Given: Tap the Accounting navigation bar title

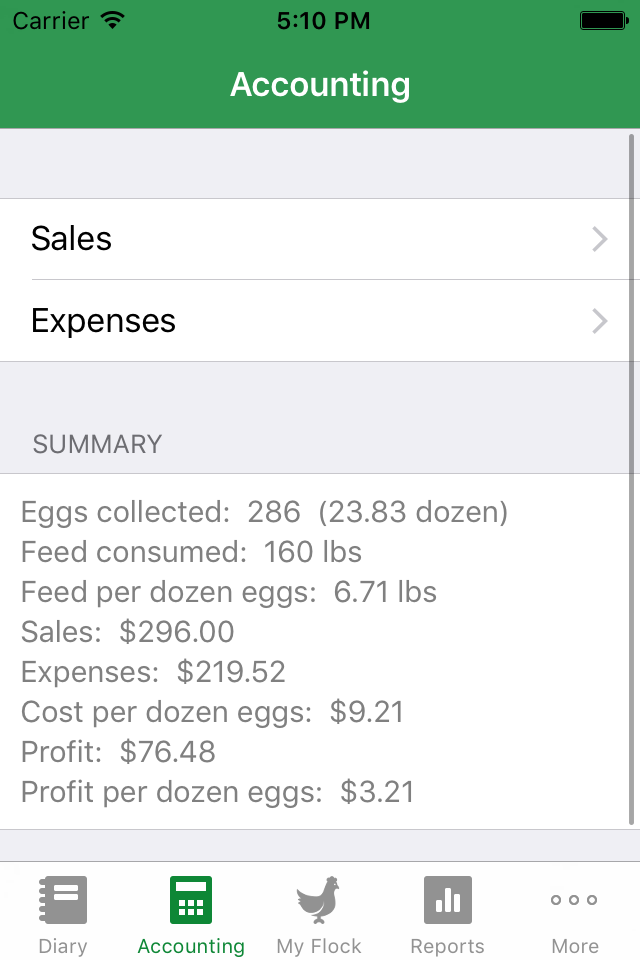Looking at the screenshot, I should (x=320, y=85).
